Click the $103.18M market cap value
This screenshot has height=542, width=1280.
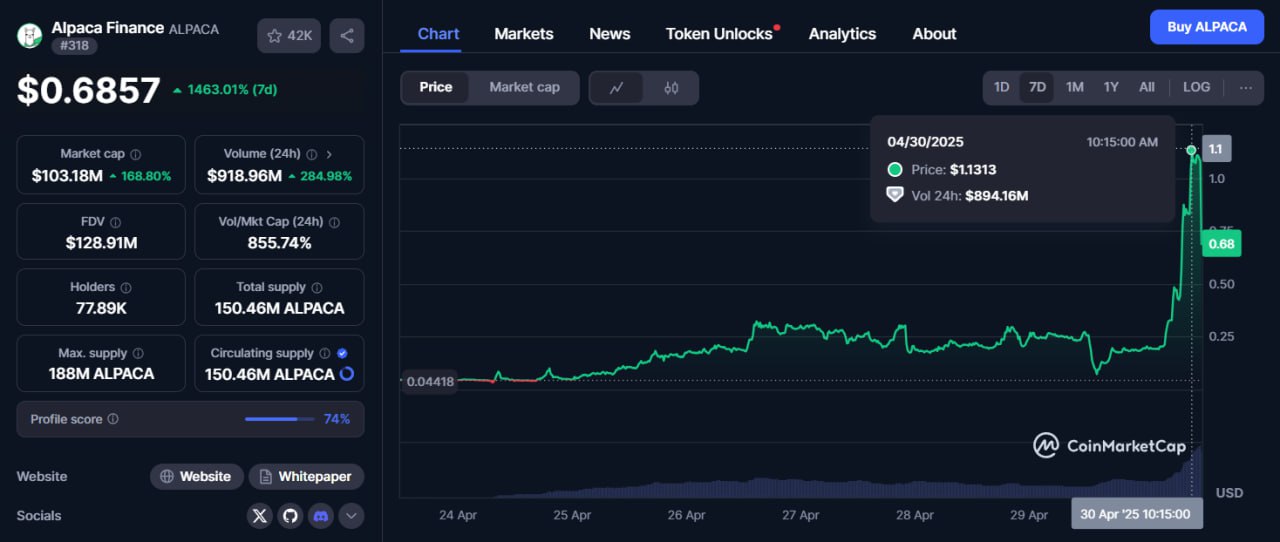[67, 175]
